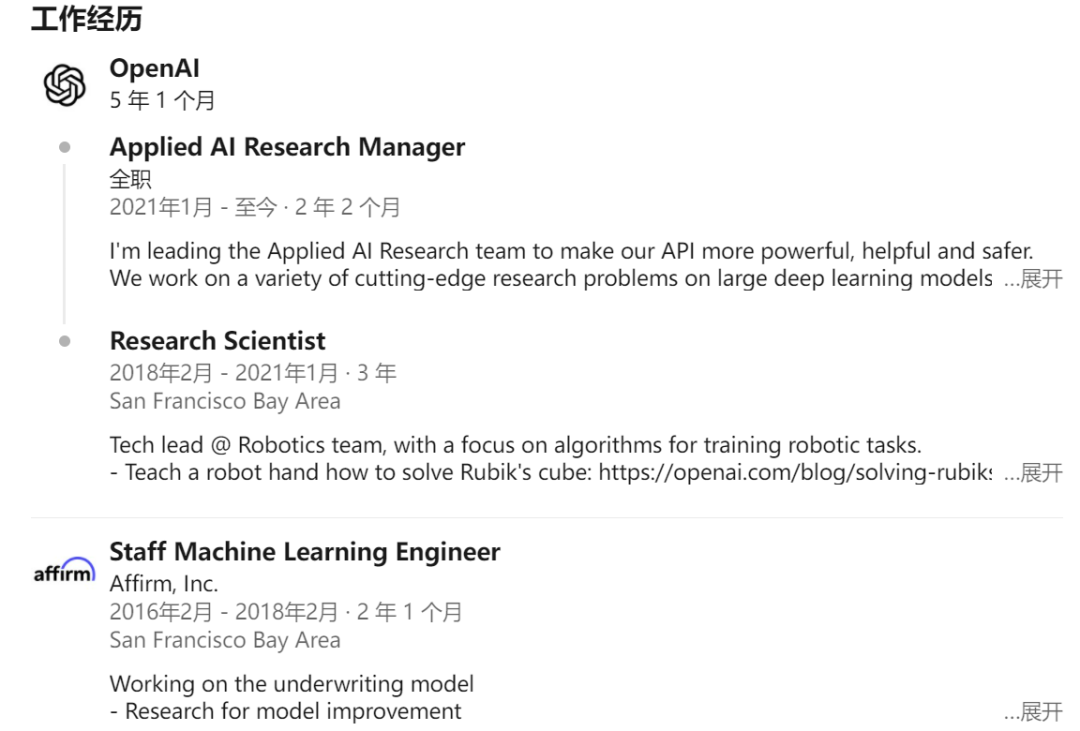The width and height of the screenshot is (1080, 731).
Task: Follow the openai.com solving-rubiks blog URL
Action: pos(796,473)
